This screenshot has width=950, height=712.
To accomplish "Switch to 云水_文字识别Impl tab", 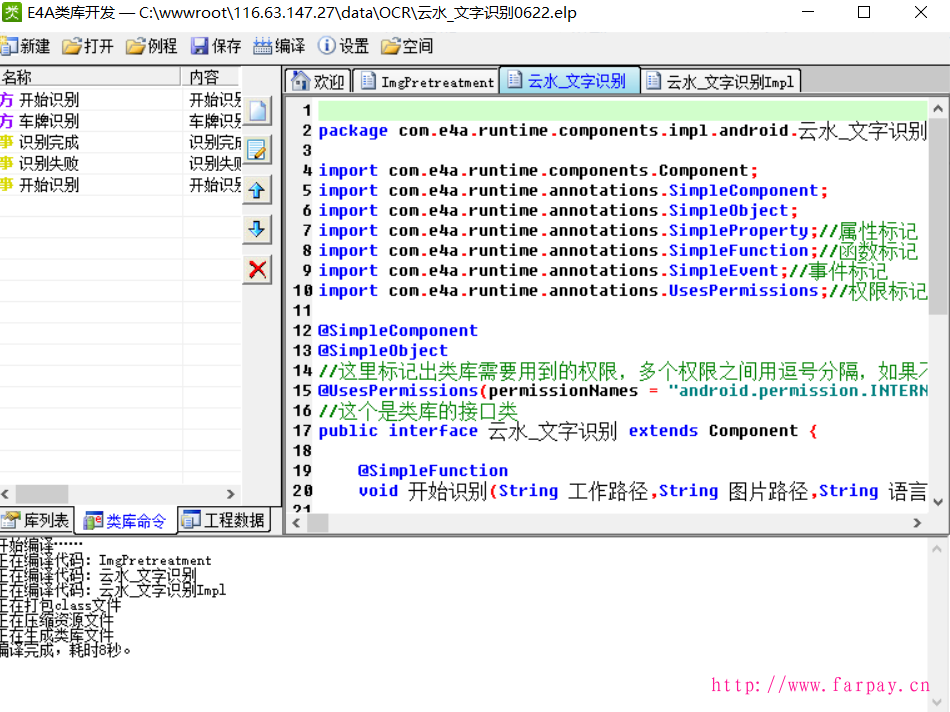I will pyautogui.click(x=720, y=82).
